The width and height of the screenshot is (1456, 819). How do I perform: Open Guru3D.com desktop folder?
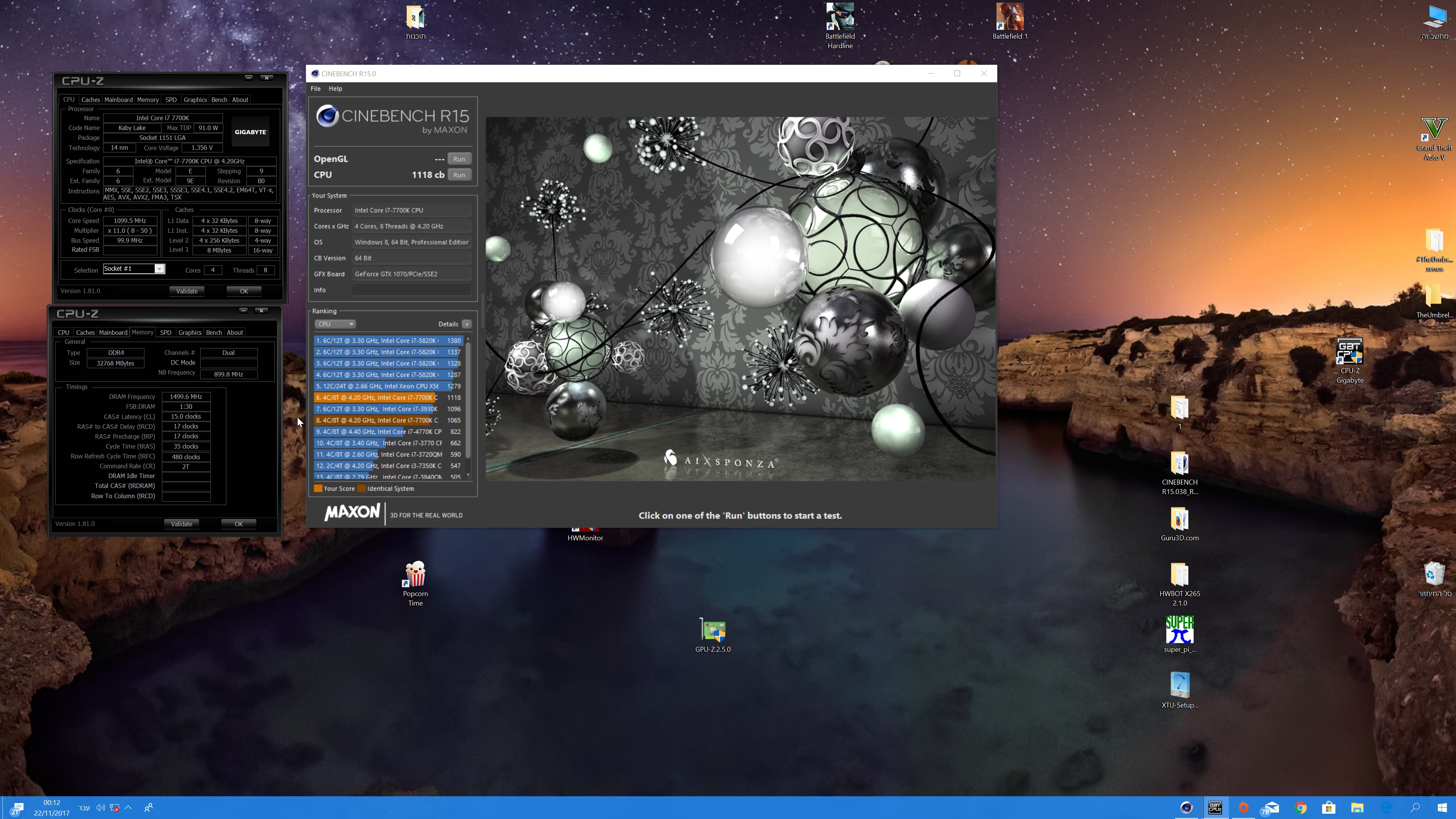(x=1180, y=523)
